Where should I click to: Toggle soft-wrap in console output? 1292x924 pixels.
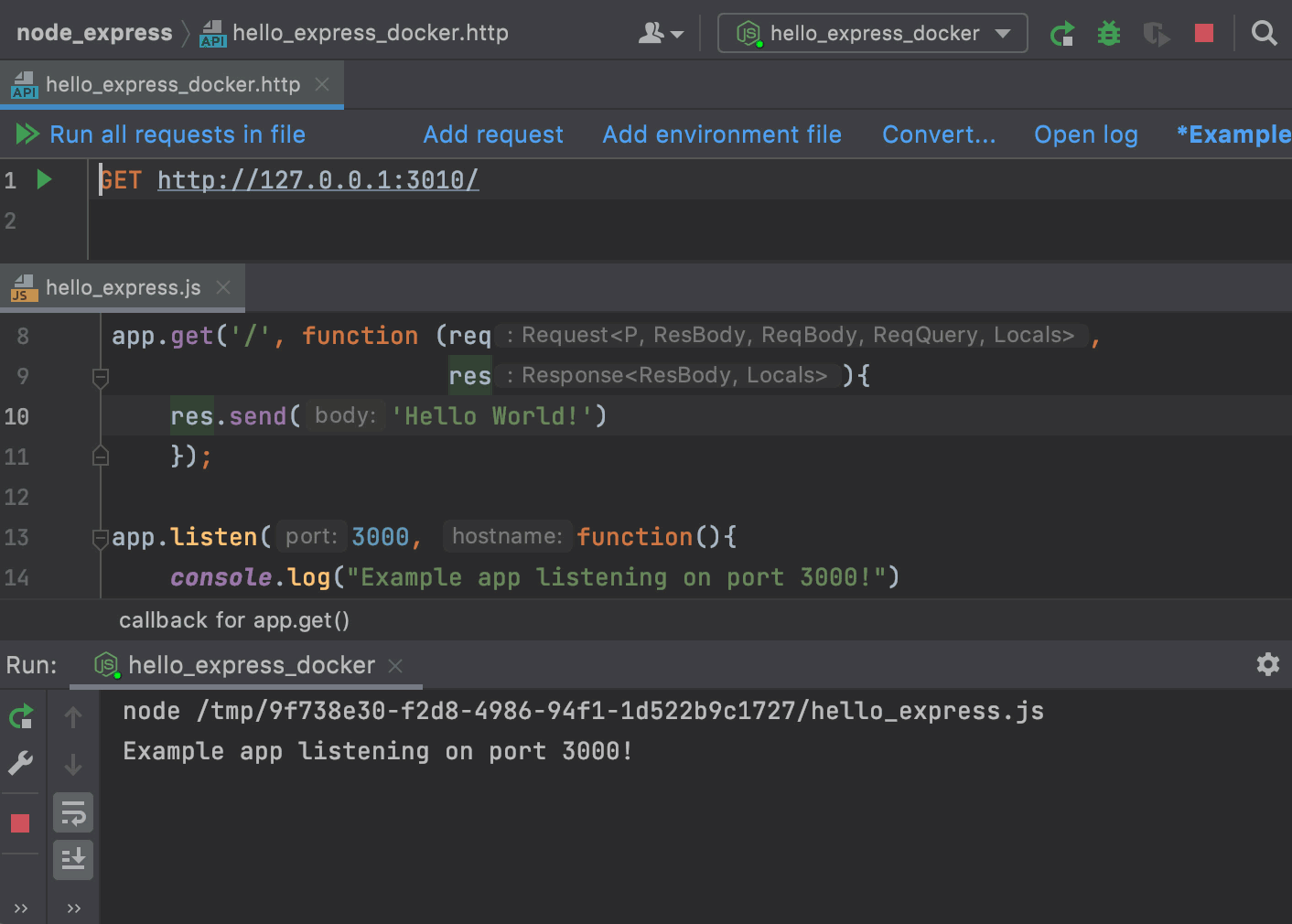73,812
